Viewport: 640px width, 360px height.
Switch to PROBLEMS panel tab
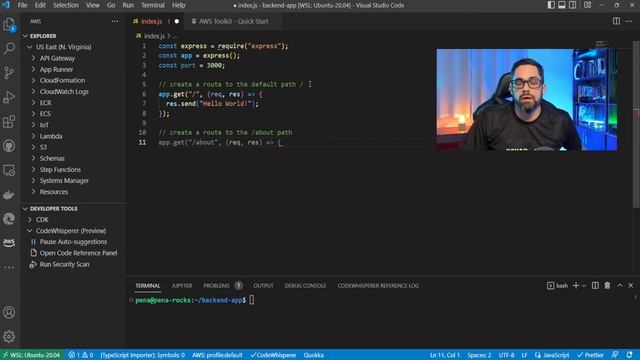coord(217,286)
